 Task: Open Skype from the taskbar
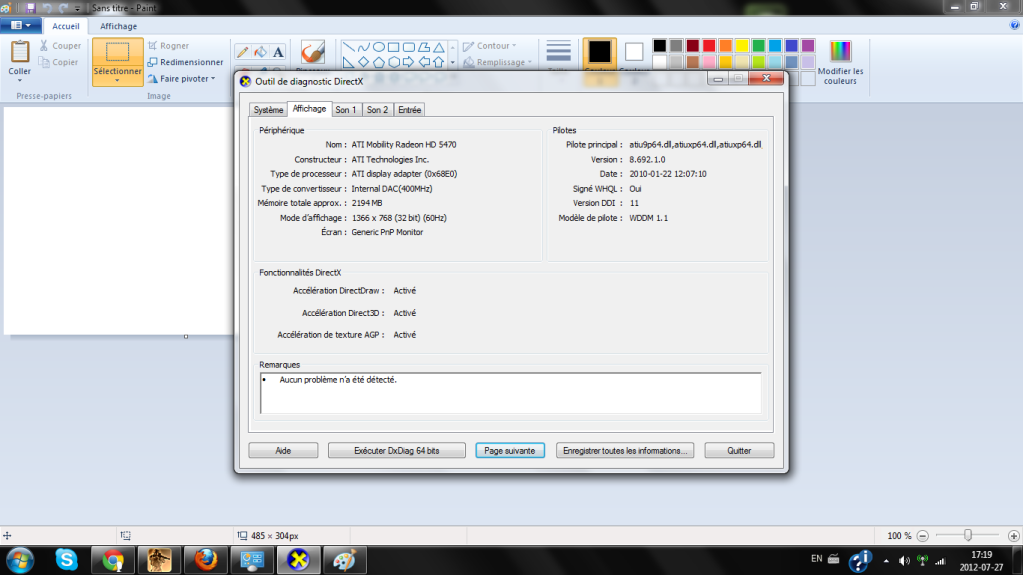[x=66, y=559]
